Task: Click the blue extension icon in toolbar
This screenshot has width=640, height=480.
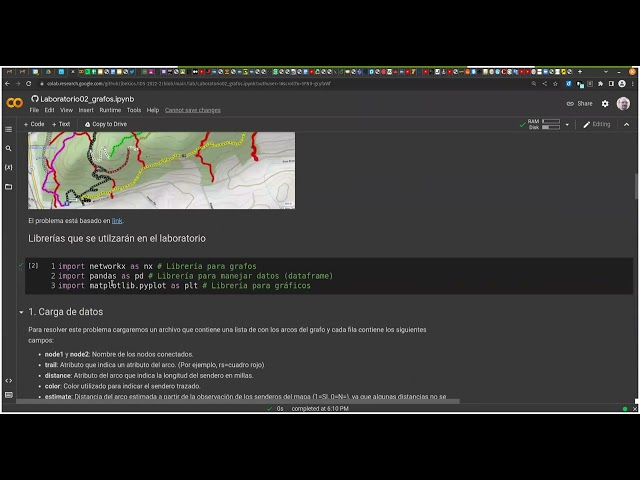Action: [569, 84]
